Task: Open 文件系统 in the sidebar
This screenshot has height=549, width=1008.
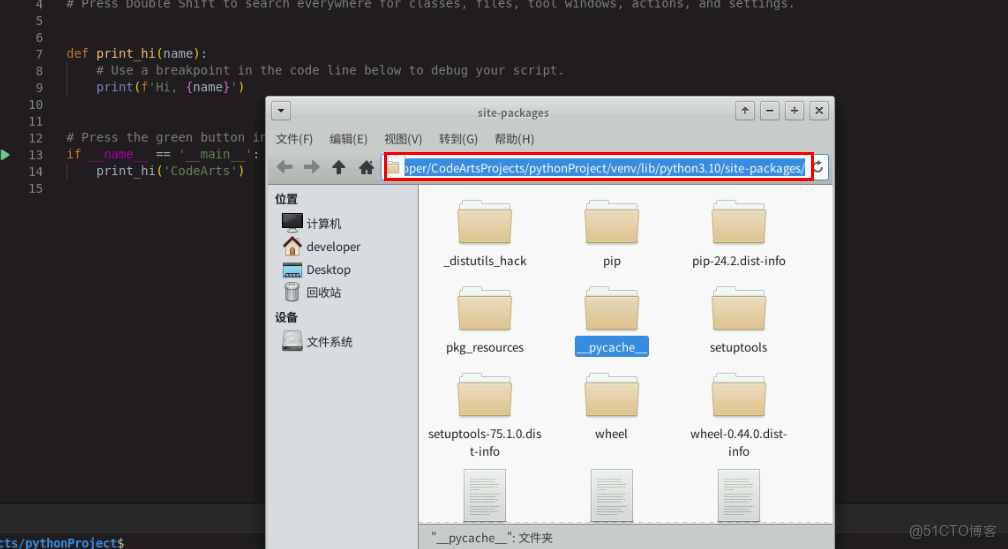Action: point(318,341)
